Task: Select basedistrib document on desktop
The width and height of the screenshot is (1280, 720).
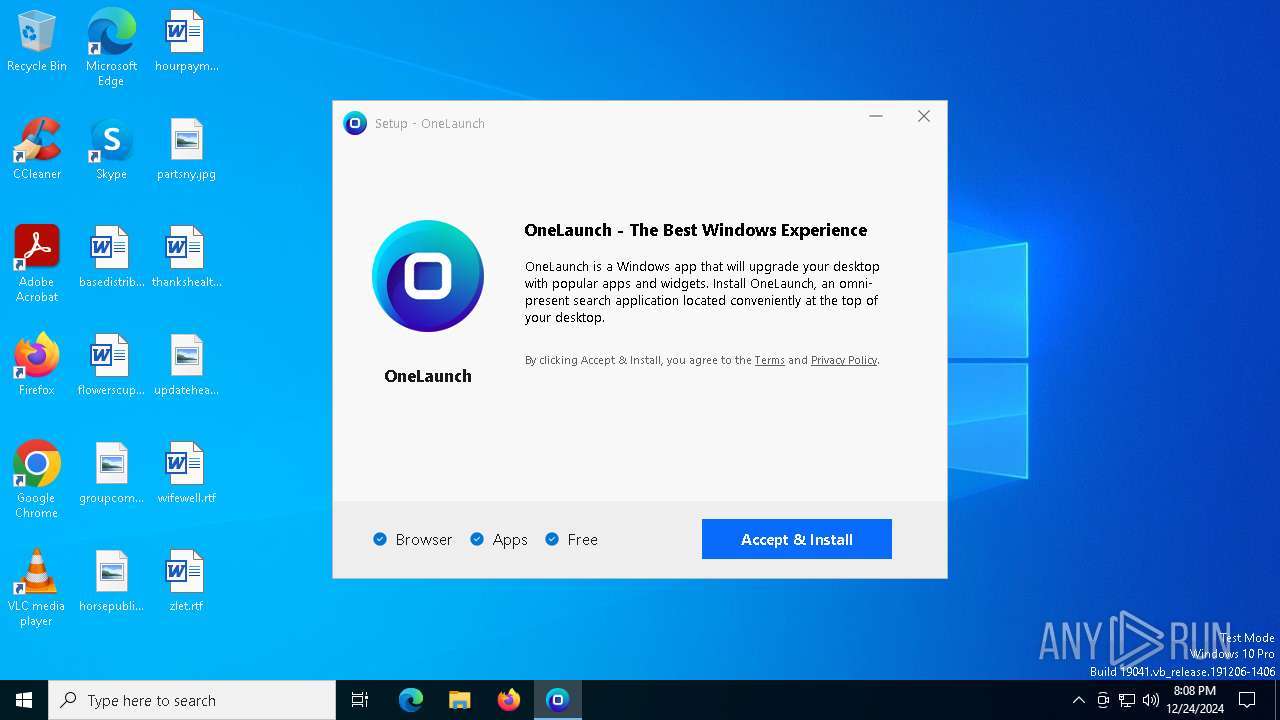Action: click(x=111, y=258)
